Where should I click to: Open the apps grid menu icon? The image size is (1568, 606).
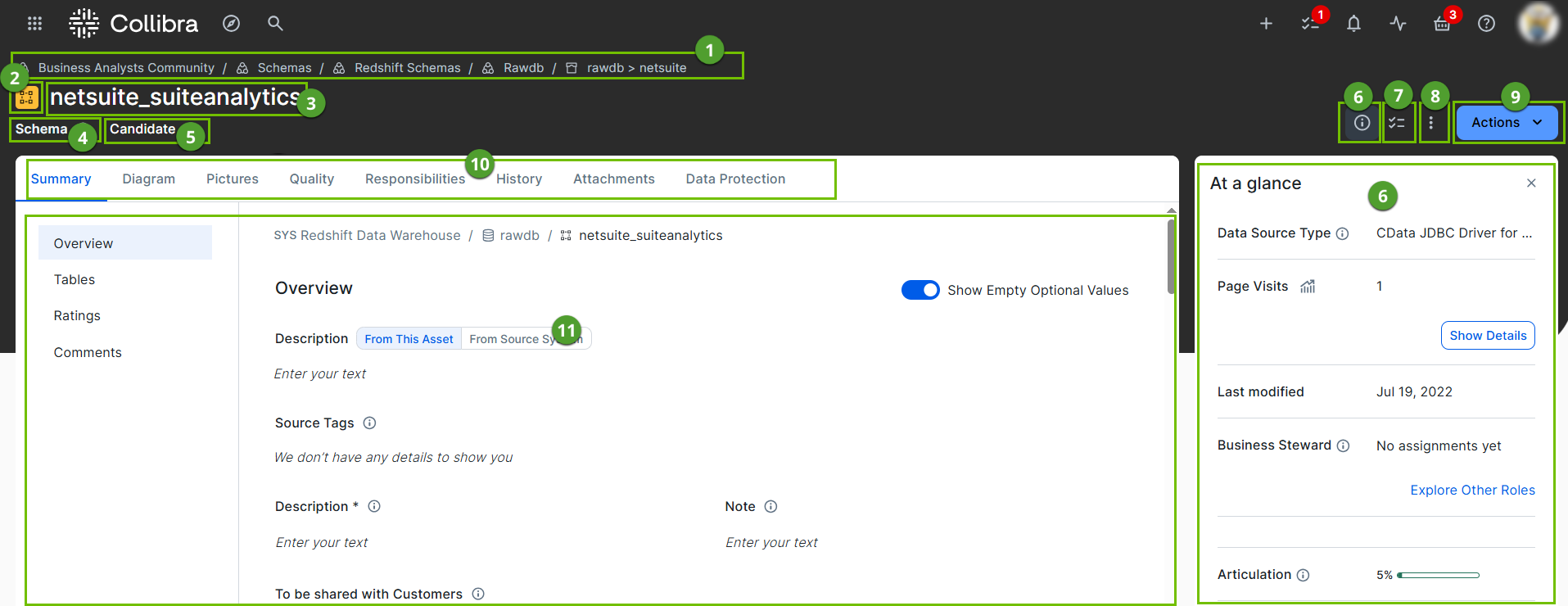pyautogui.click(x=34, y=24)
